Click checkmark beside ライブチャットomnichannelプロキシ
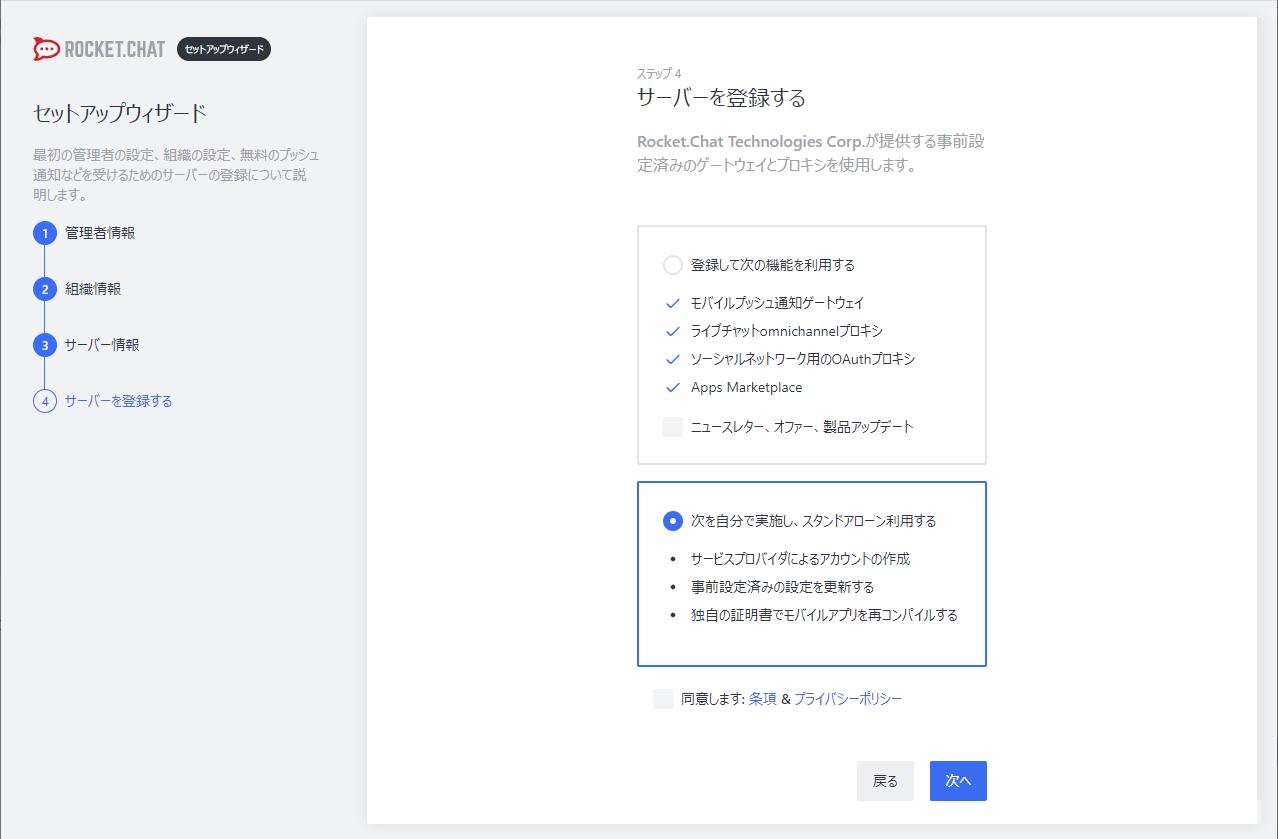 672,330
